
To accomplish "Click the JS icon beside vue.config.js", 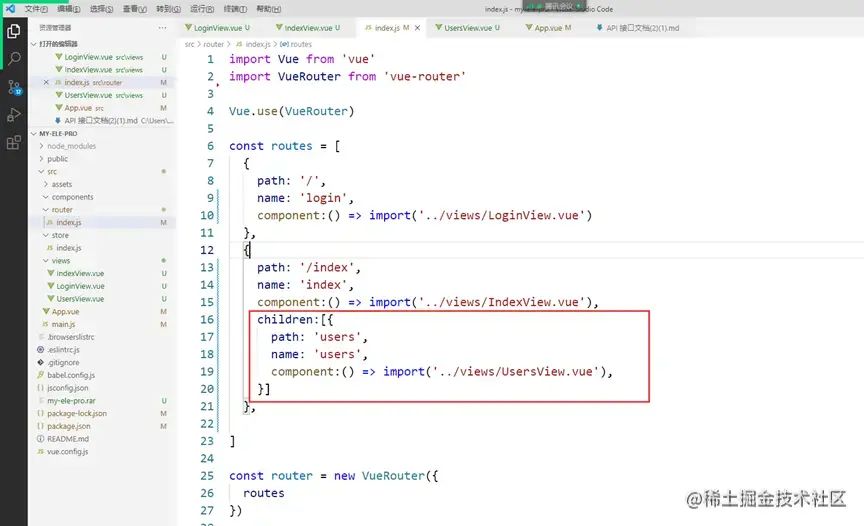I will pos(40,451).
